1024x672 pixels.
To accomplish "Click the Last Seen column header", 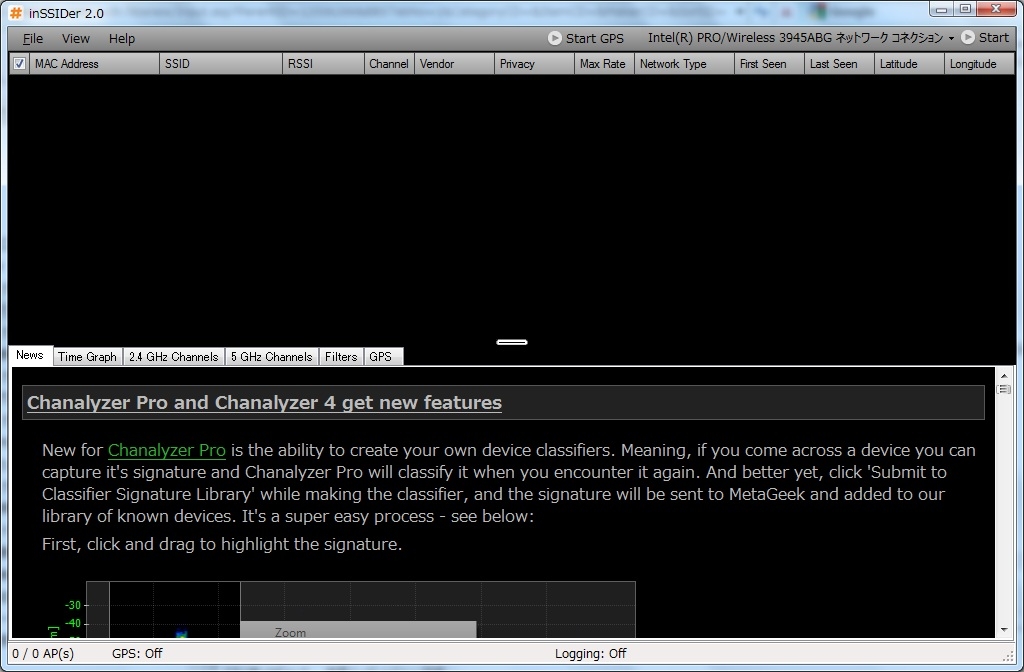I will tap(839, 63).
